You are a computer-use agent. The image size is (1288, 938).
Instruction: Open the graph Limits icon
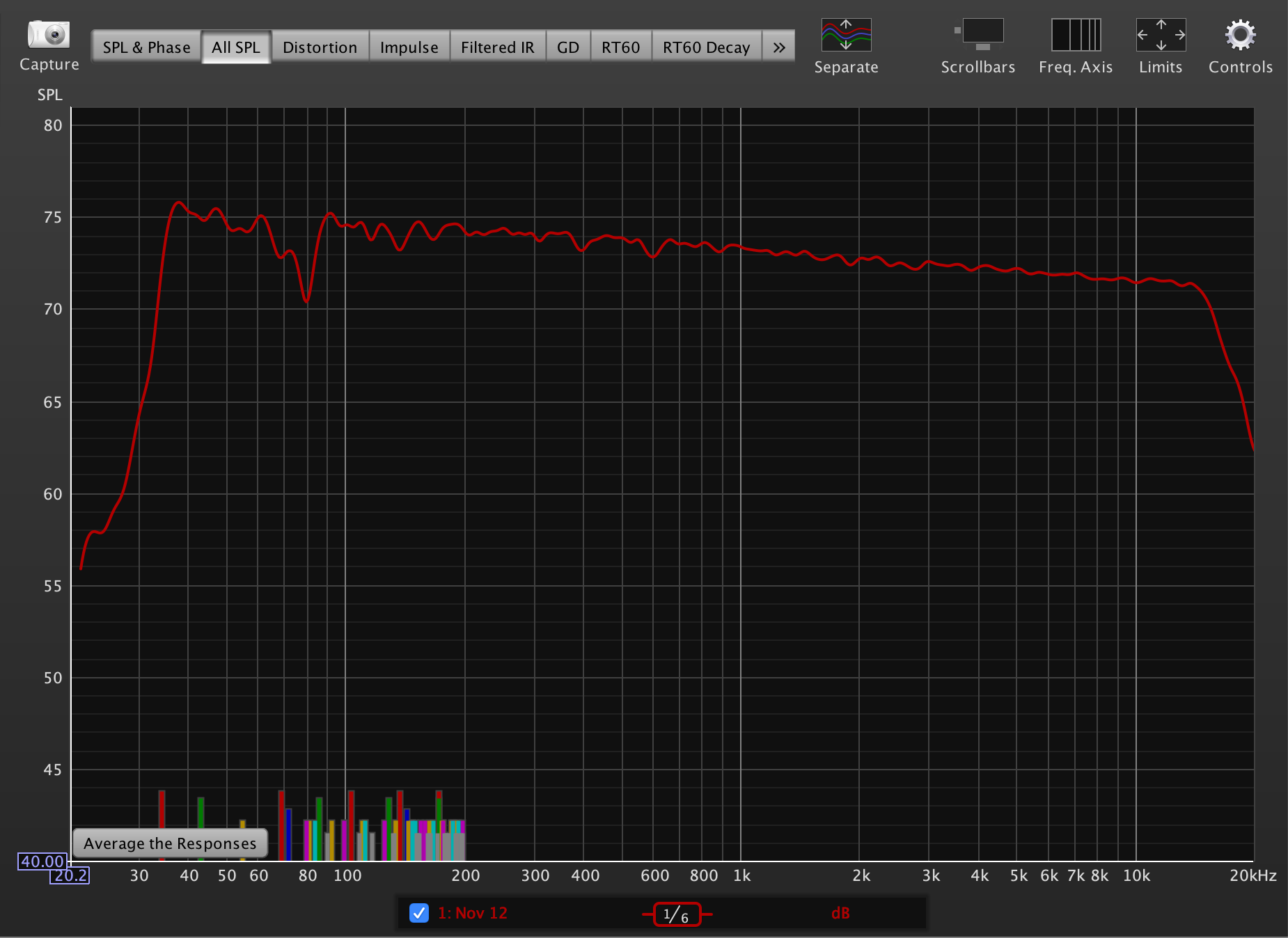pyautogui.click(x=1161, y=35)
